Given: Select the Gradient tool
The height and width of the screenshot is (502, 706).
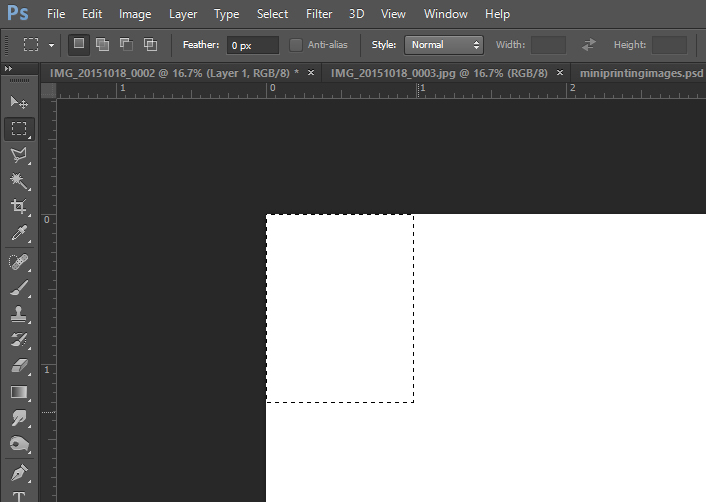Looking at the screenshot, I should click(x=19, y=392).
